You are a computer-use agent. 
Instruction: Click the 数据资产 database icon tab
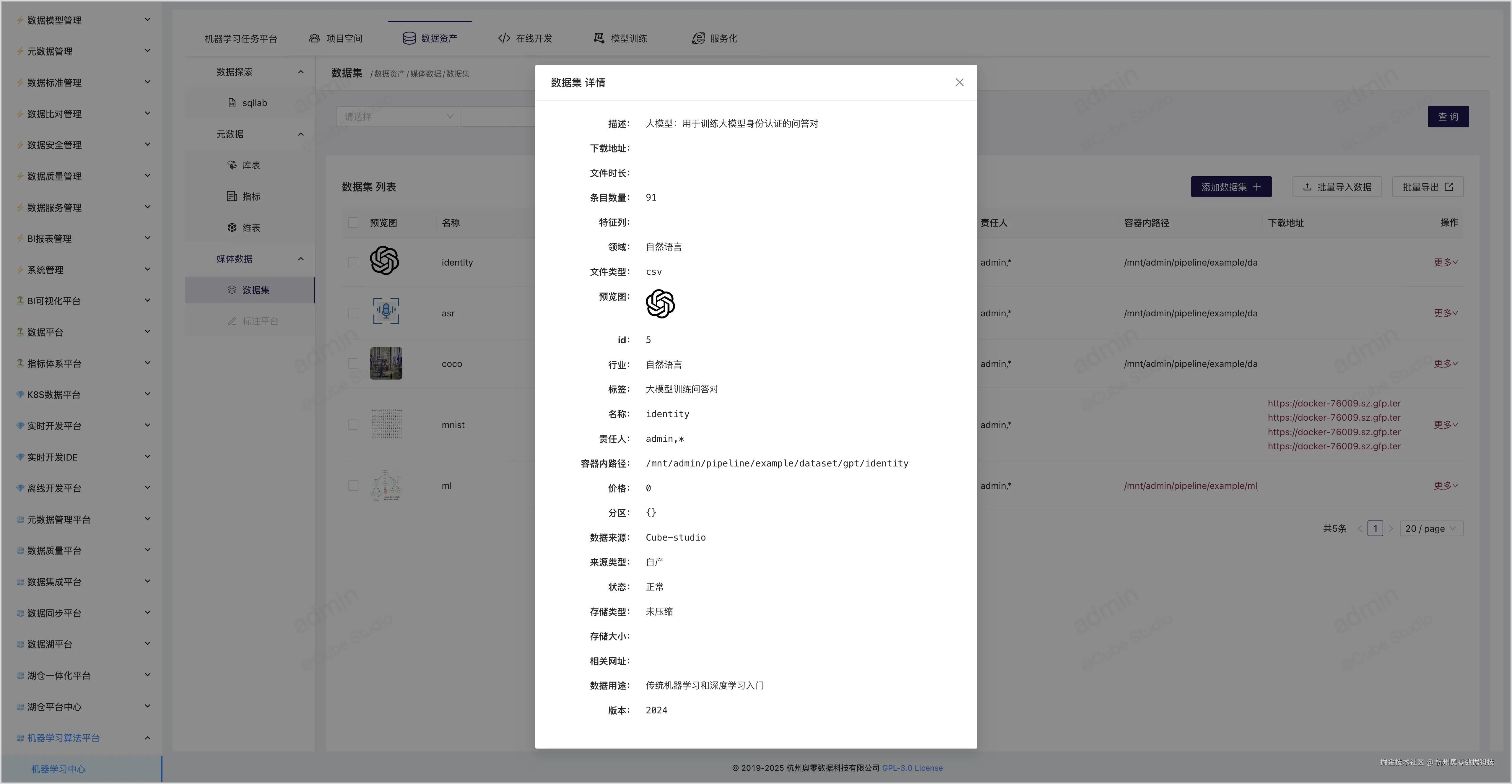click(409, 38)
